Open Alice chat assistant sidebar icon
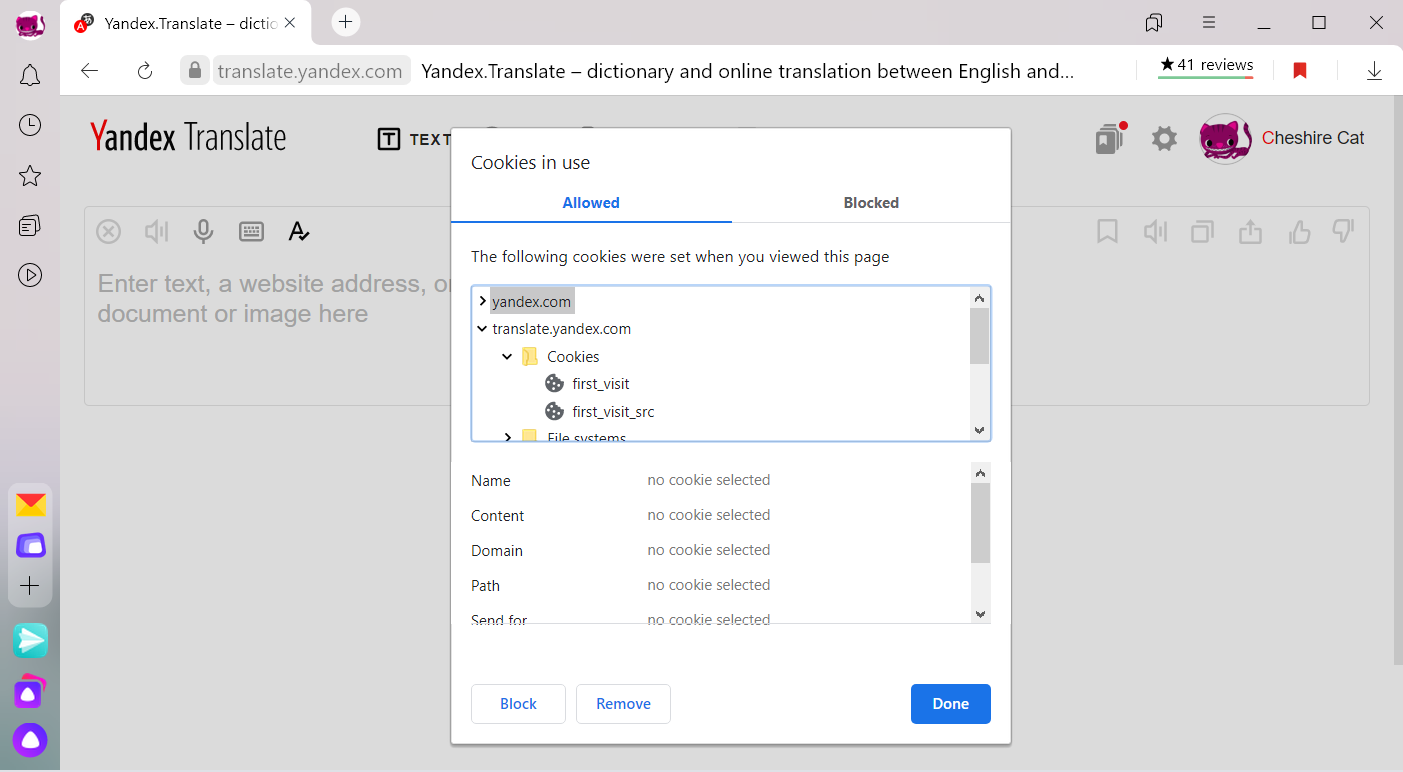 [30, 691]
